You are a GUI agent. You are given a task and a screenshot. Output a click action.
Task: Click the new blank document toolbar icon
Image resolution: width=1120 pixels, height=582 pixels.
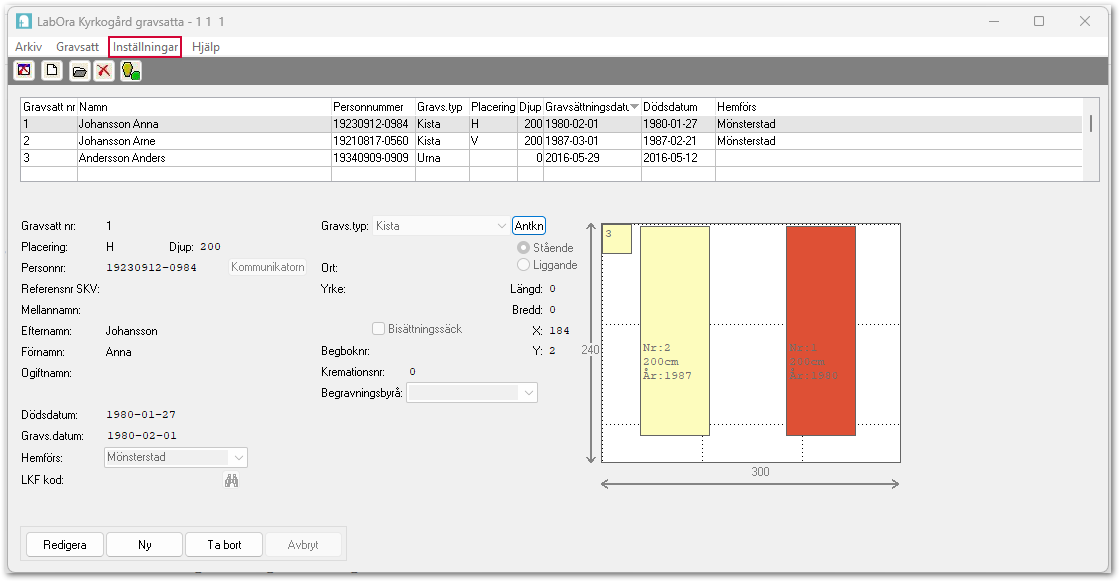(51, 70)
